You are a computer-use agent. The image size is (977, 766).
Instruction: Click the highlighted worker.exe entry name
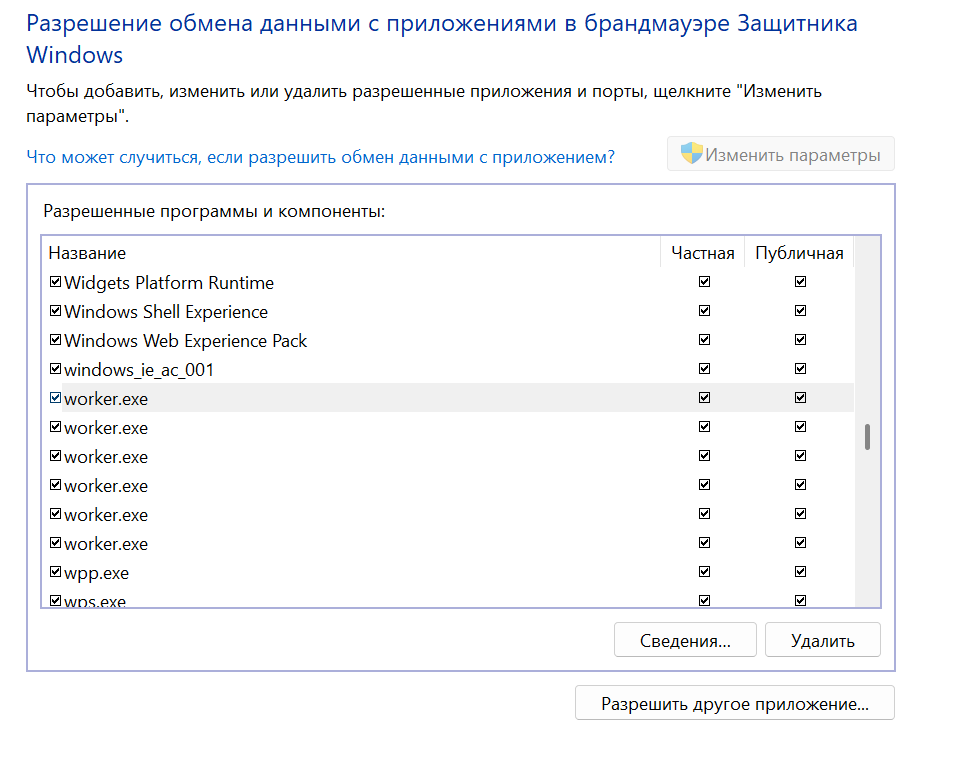(x=106, y=399)
